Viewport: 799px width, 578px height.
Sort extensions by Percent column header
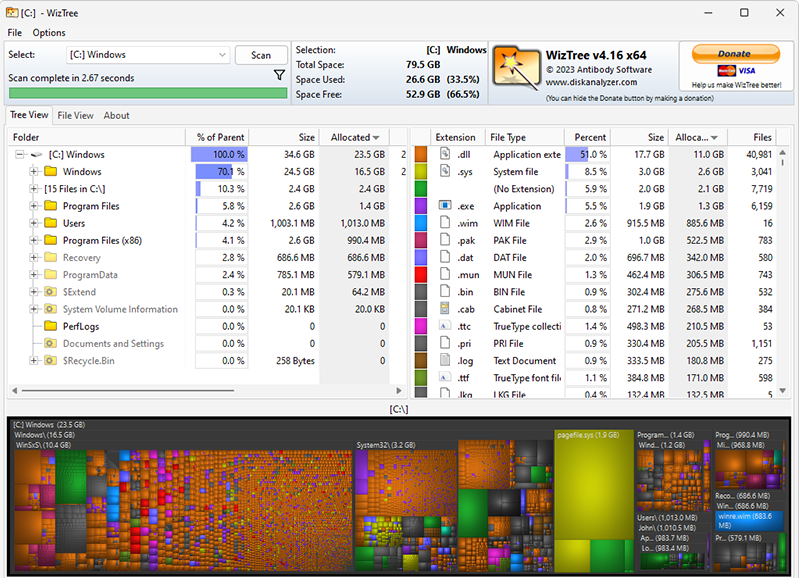(588, 137)
